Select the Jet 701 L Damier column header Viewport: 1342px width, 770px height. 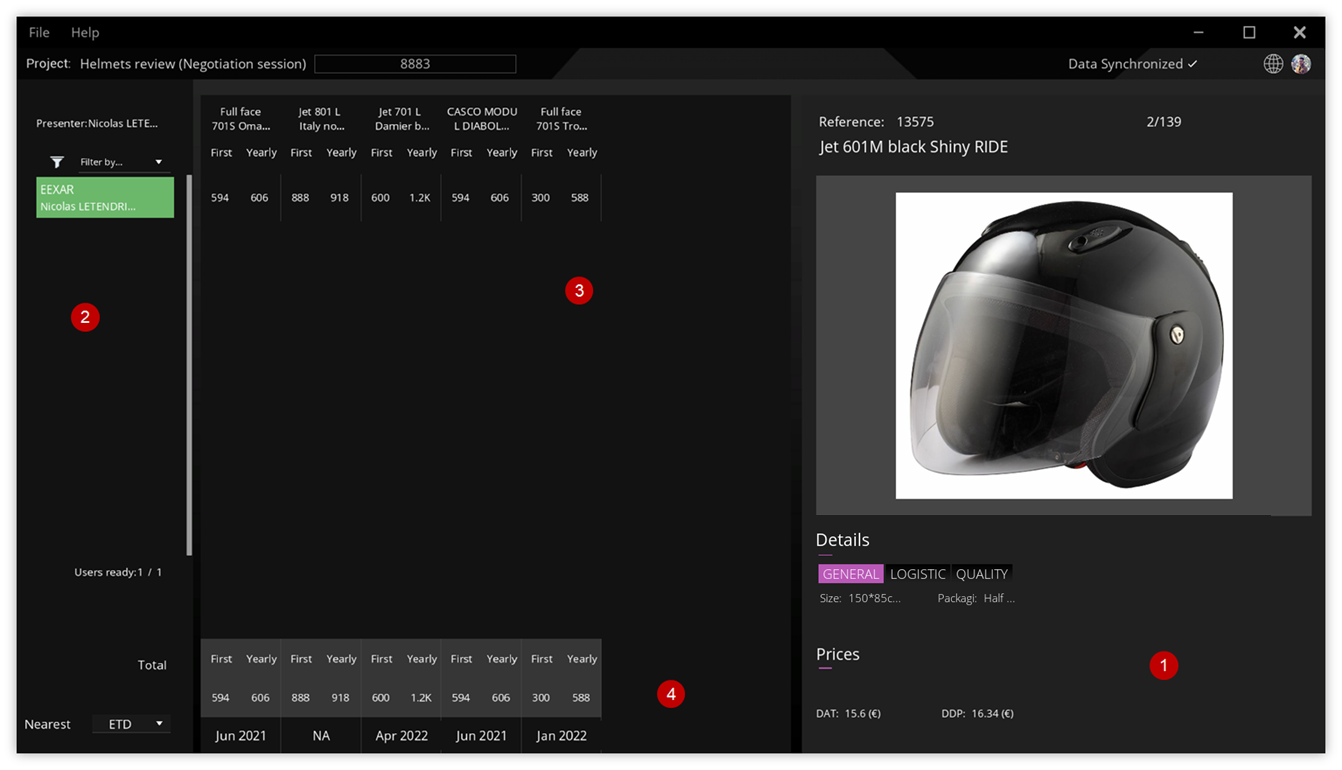pyautogui.click(x=401, y=119)
